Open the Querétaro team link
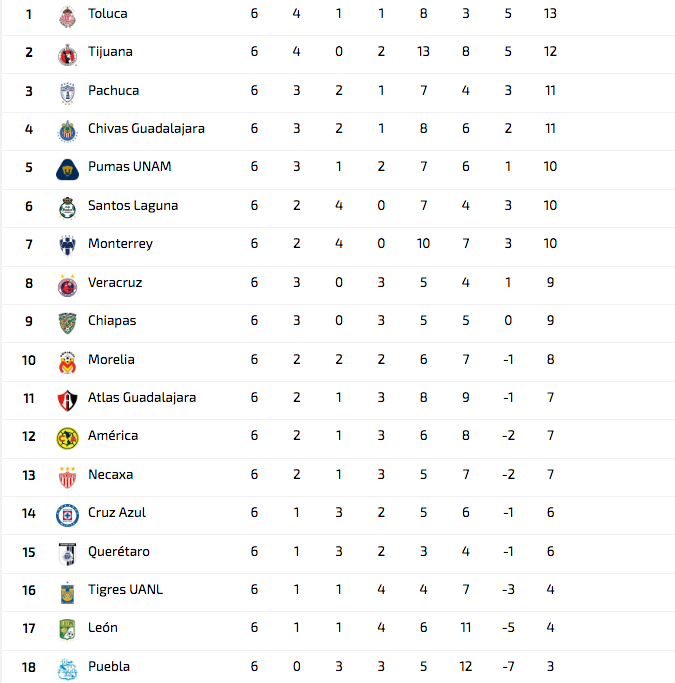This screenshot has width=675, height=683. pyautogui.click(x=119, y=551)
